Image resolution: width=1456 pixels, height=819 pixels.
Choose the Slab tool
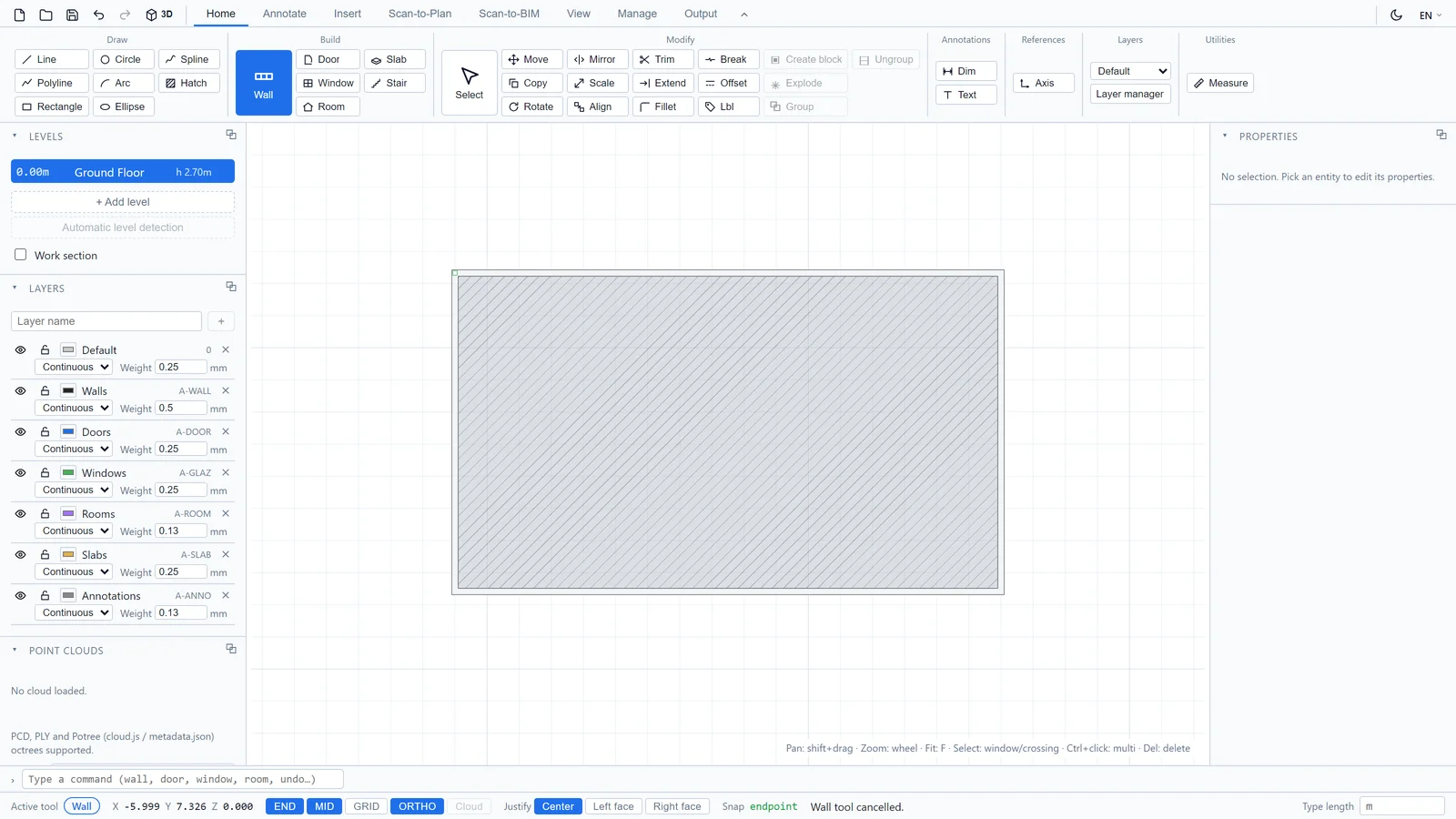pos(395,59)
